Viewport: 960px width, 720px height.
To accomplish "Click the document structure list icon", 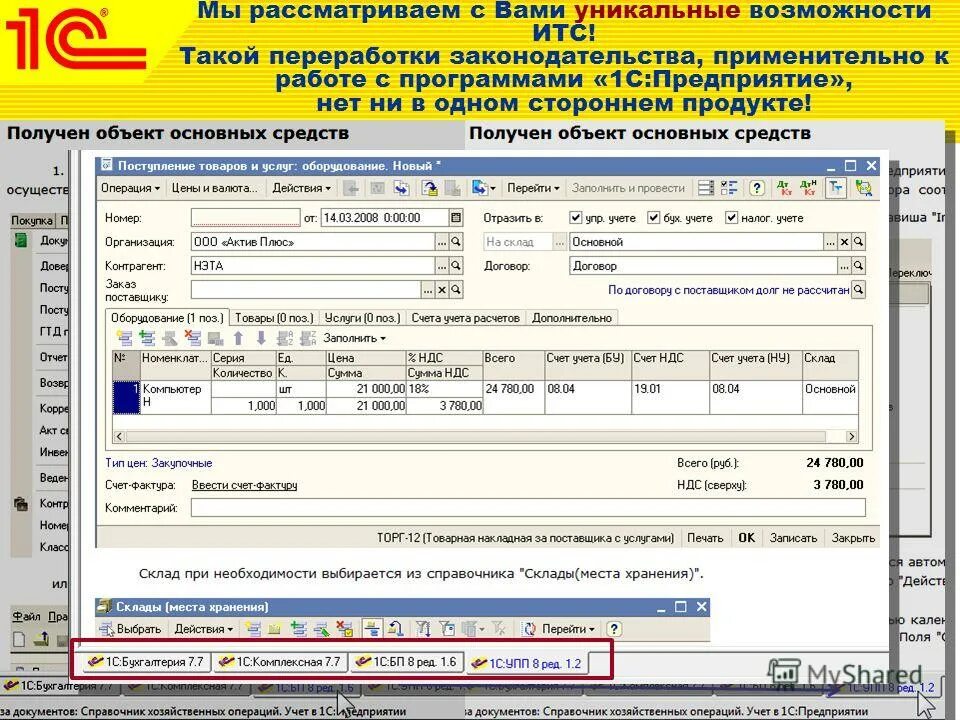I will [706, 189].
